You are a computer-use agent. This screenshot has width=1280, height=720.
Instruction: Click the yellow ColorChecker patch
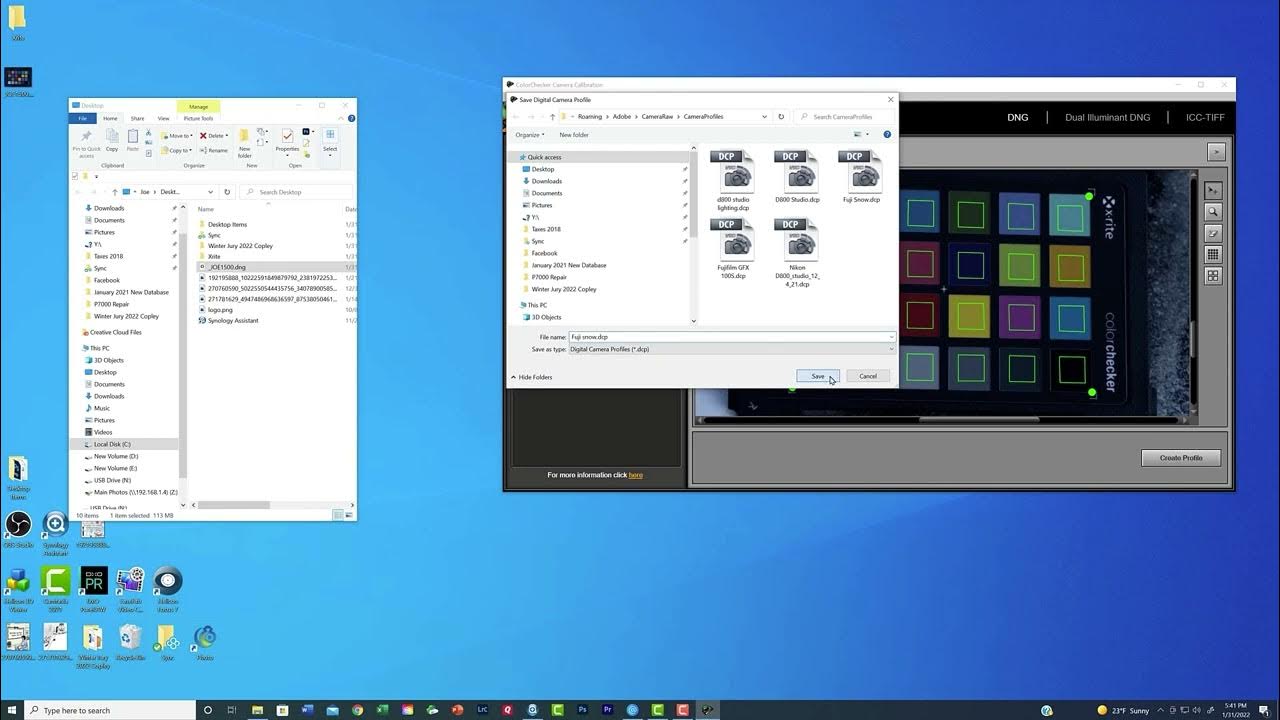[969, 317]
